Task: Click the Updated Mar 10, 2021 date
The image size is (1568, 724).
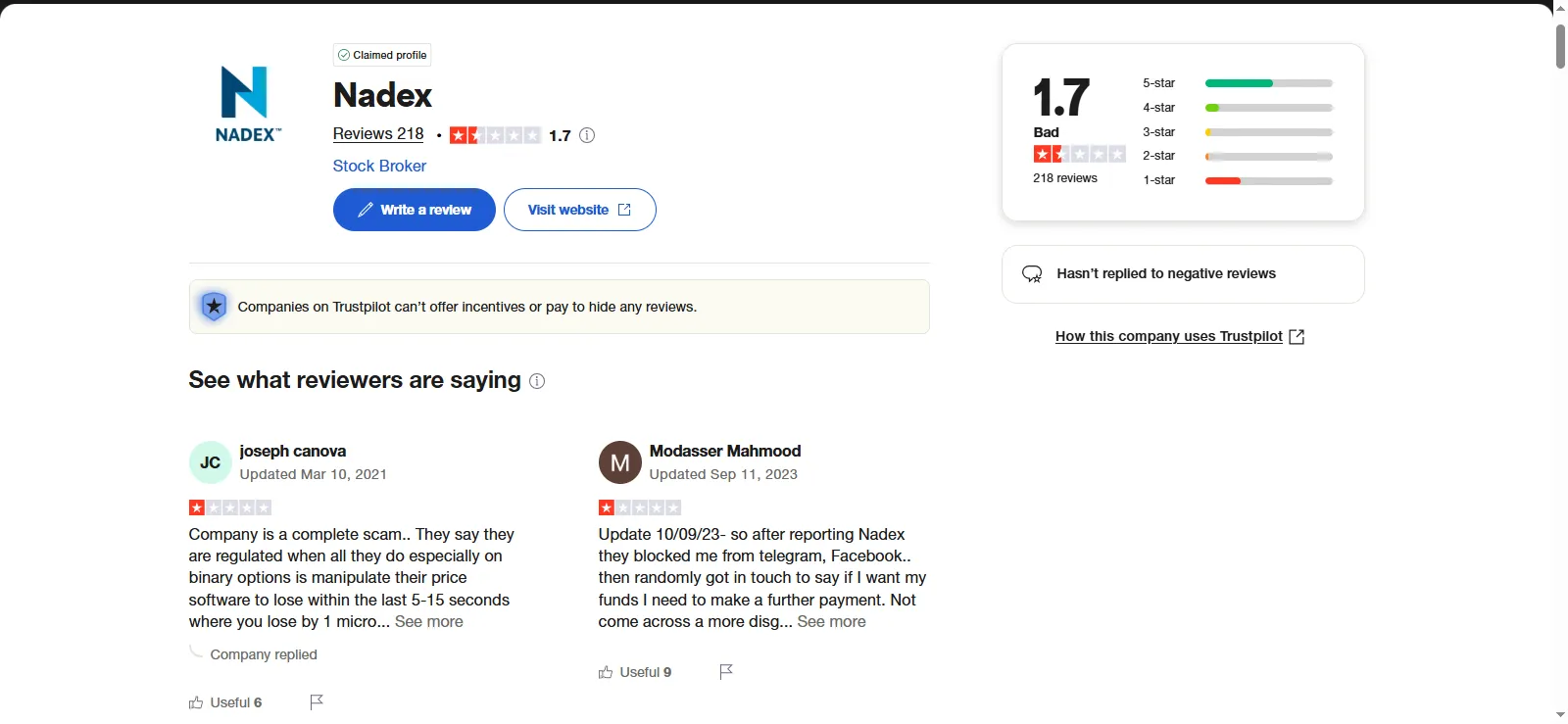Action: tap(314, 474)
